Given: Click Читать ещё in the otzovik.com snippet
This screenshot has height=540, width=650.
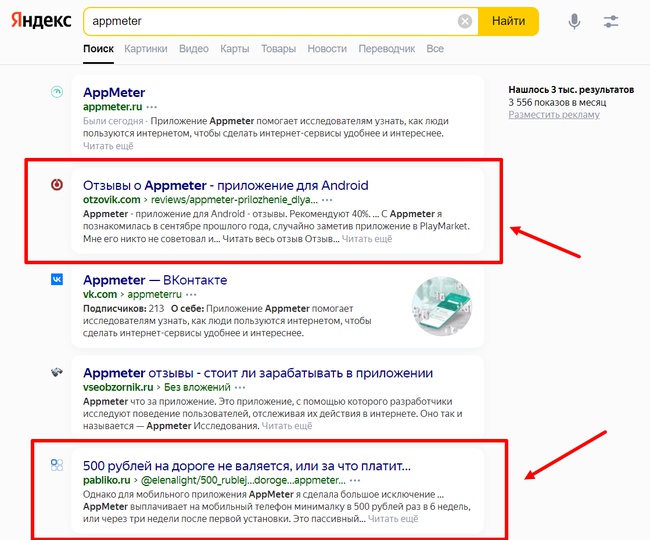Looking at the screenshot, I should coord(367,239).
